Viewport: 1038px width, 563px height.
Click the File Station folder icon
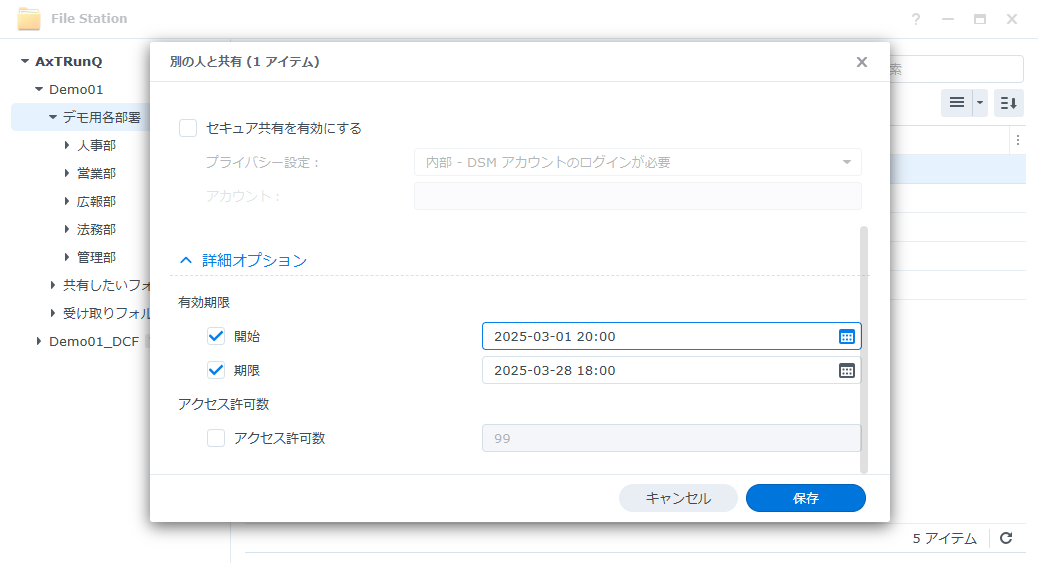click(x=28, y=19)
